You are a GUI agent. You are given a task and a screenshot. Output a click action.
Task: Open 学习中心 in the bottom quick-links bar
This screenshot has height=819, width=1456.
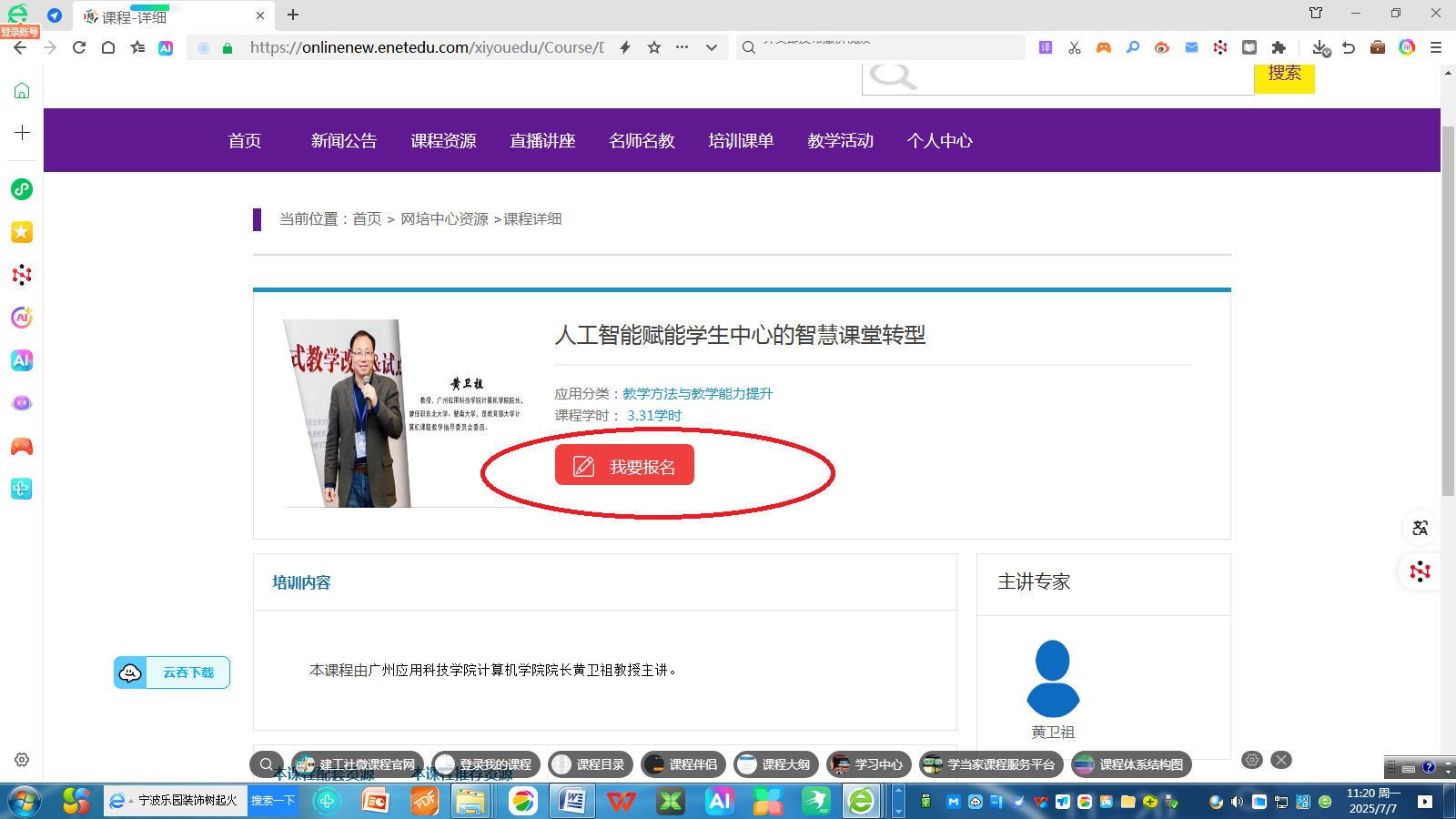pyautogui.click(x=868, y=764)
